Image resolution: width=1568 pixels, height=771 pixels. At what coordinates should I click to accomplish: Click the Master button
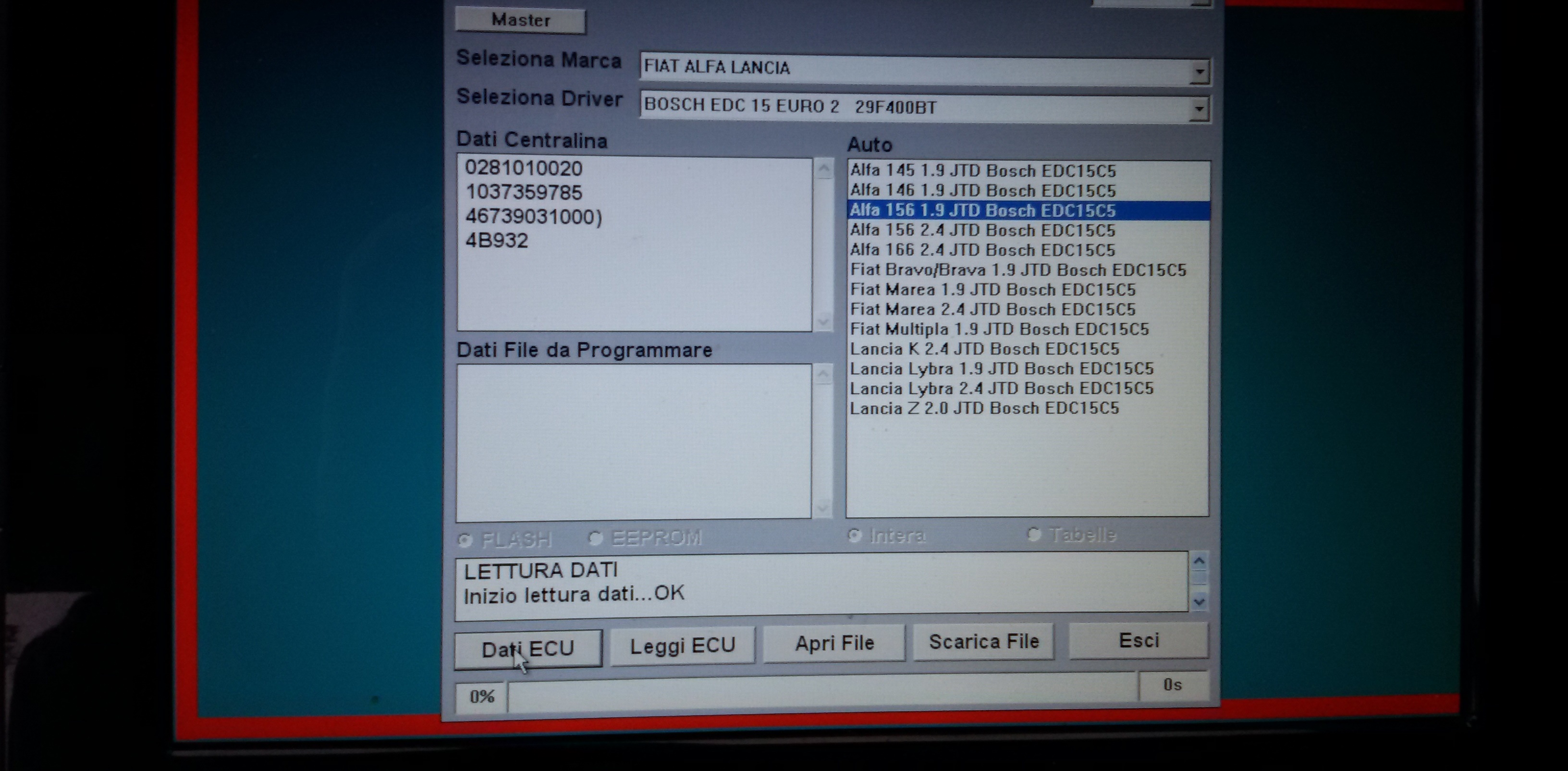tap(520, 20)
